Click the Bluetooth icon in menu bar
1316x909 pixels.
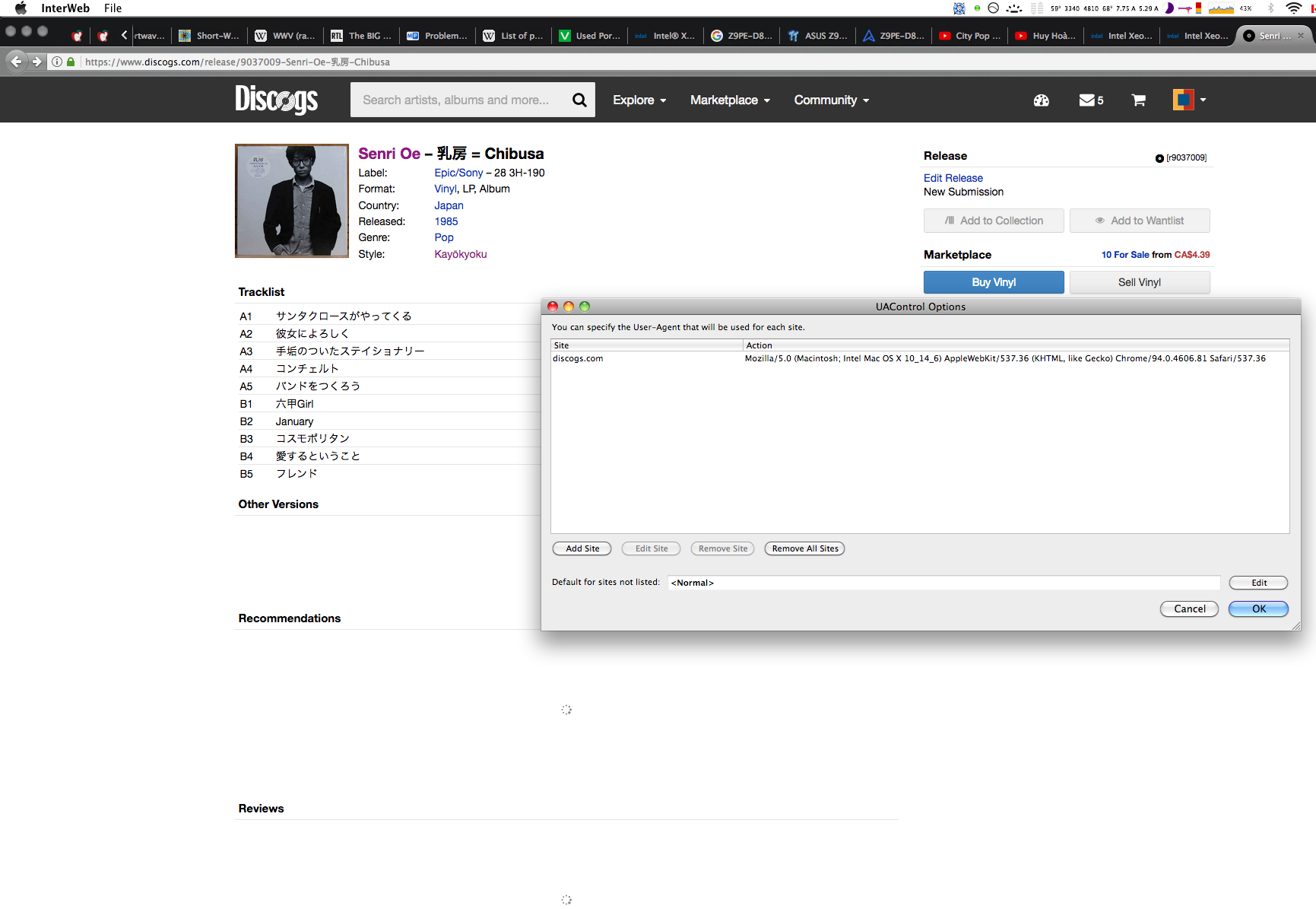1270,8
